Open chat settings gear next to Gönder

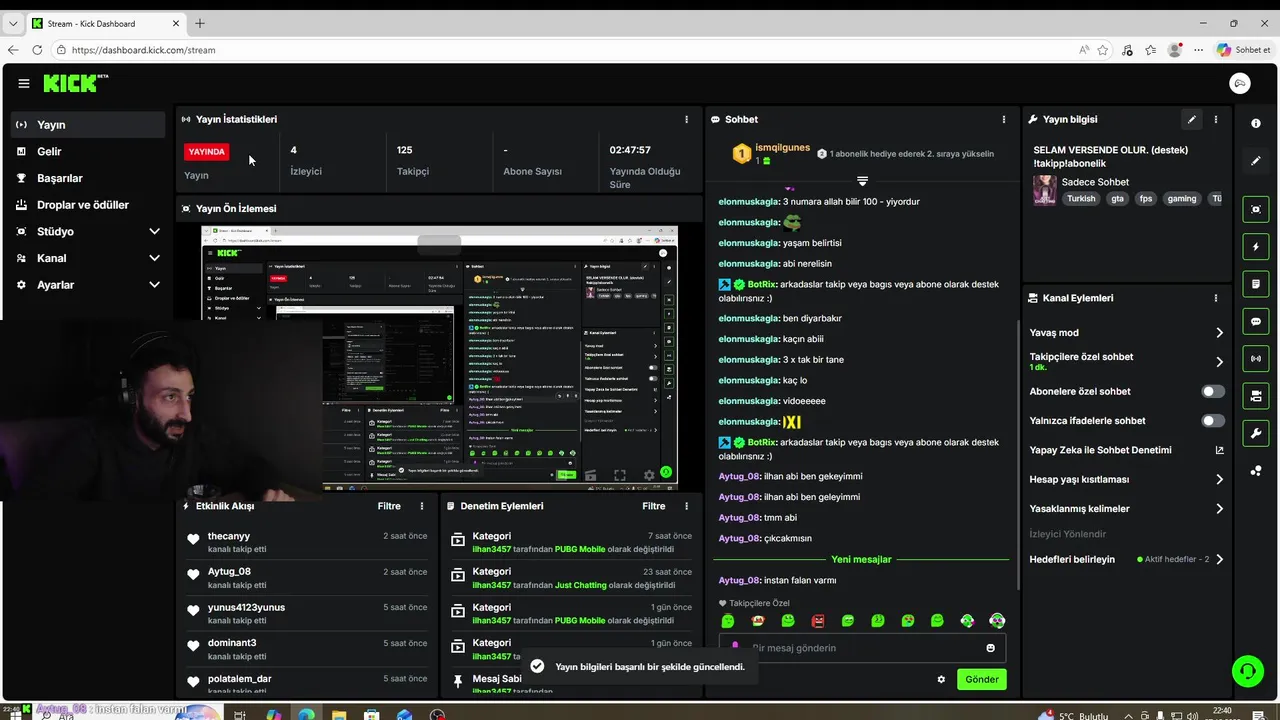[941, 679]
